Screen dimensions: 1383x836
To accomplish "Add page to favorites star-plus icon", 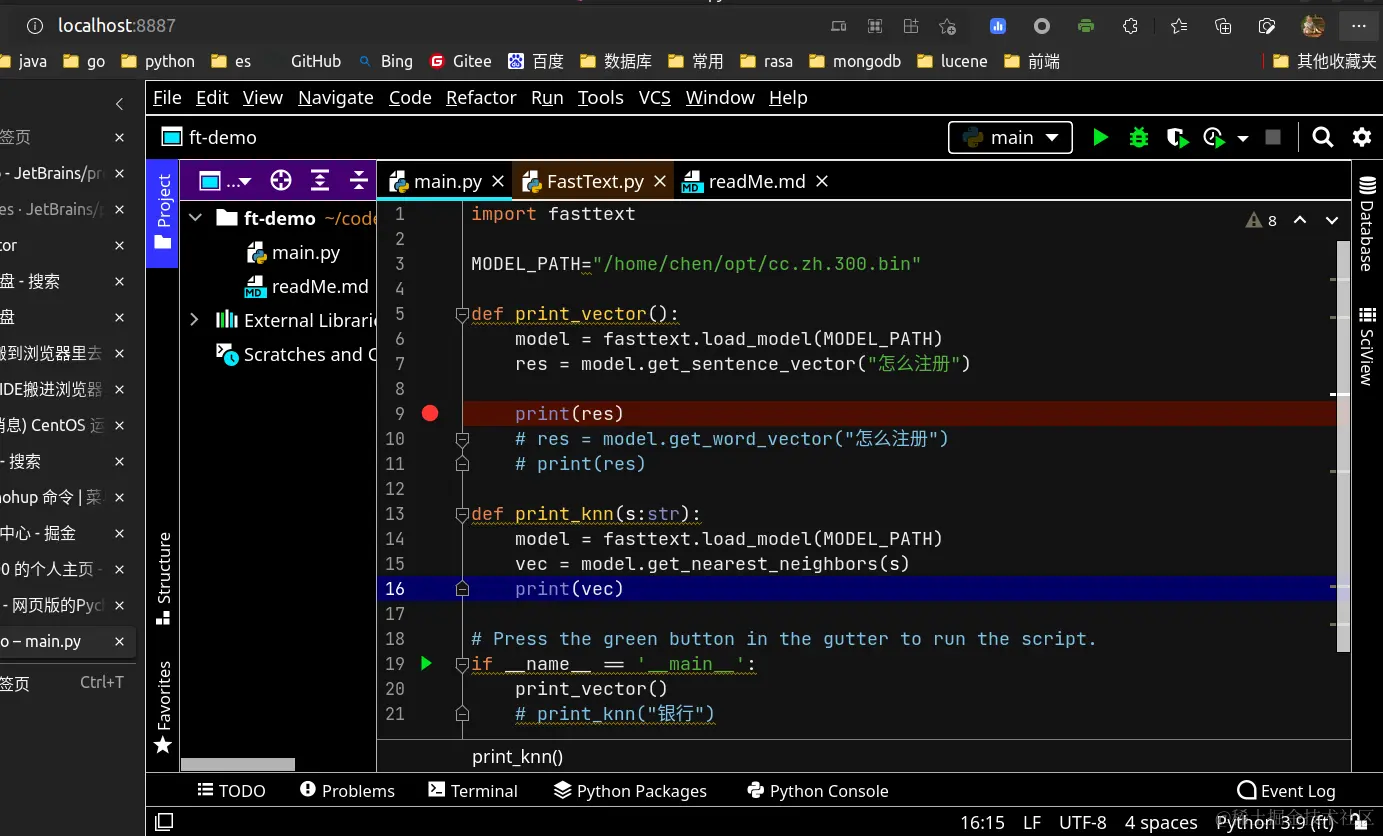I will [947, 26].
